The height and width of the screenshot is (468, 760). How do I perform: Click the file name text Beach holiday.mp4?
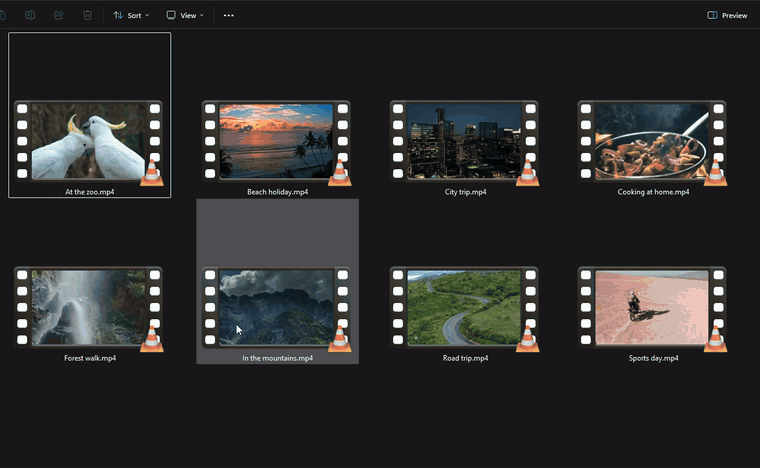coord(277,192)
